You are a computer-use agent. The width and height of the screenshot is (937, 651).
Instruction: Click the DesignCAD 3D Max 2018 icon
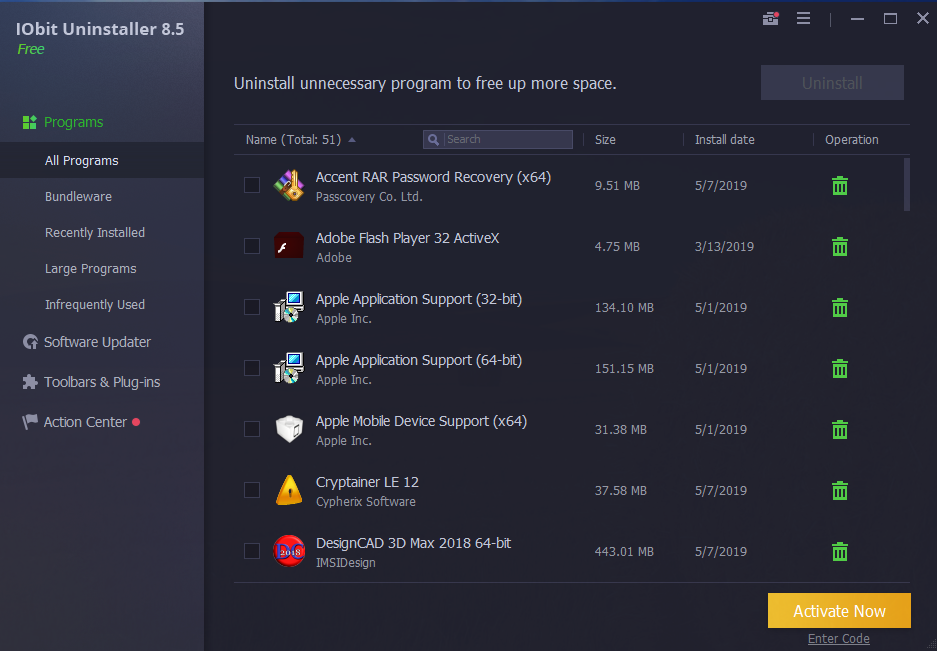click(x=289, y=551)
